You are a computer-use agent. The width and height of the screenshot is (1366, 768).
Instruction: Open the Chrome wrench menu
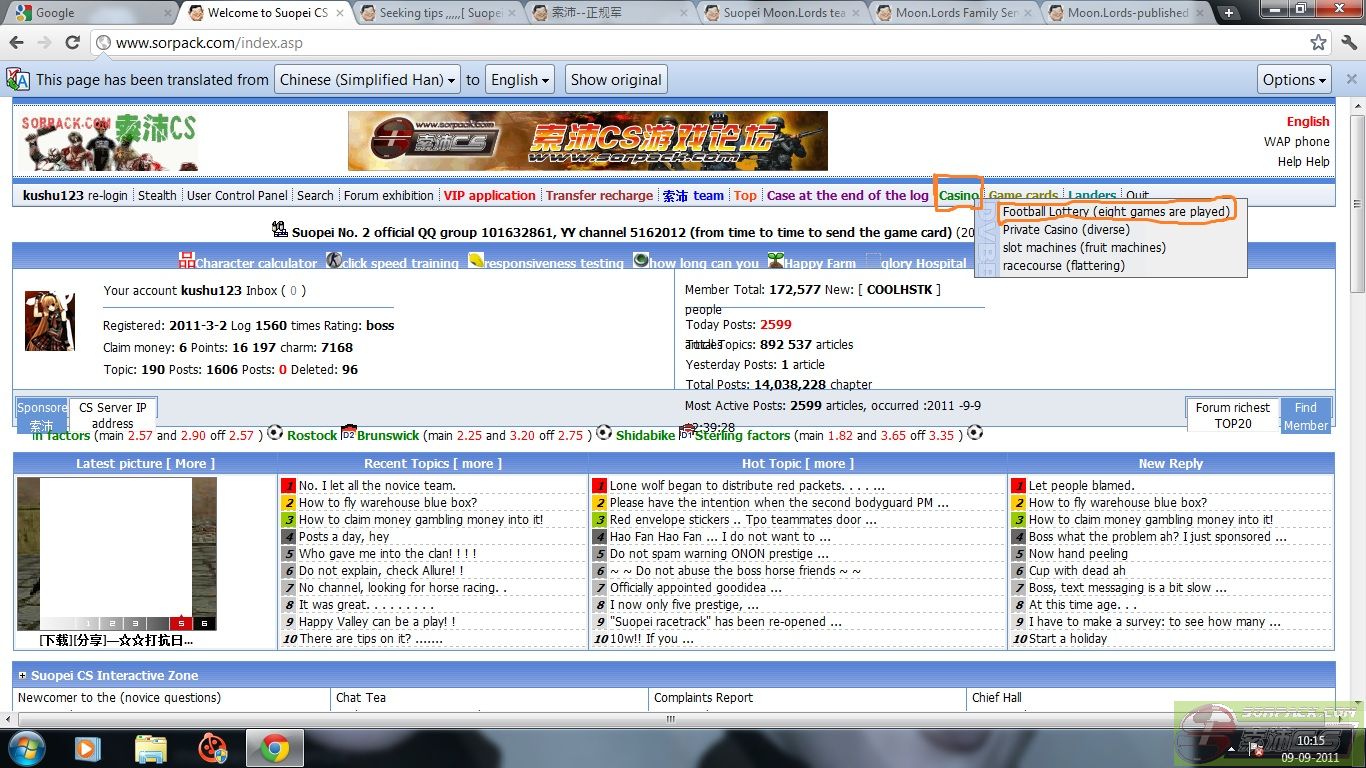[1347, 43]
